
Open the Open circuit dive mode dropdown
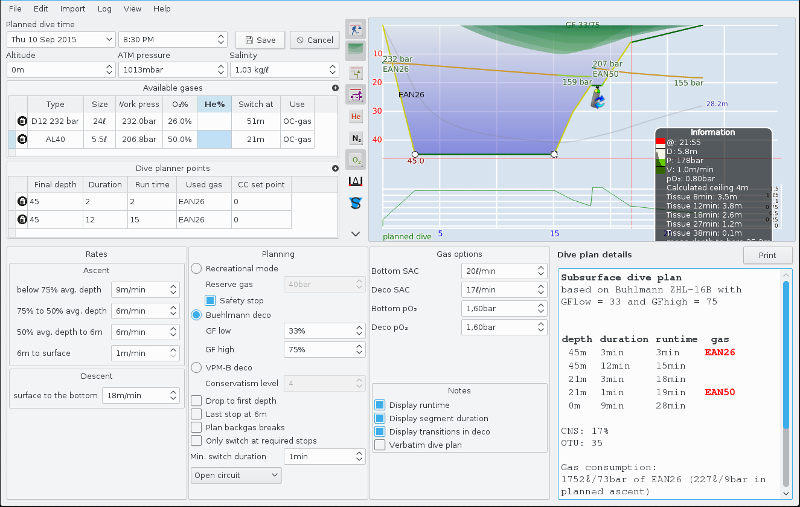[236, 476]
